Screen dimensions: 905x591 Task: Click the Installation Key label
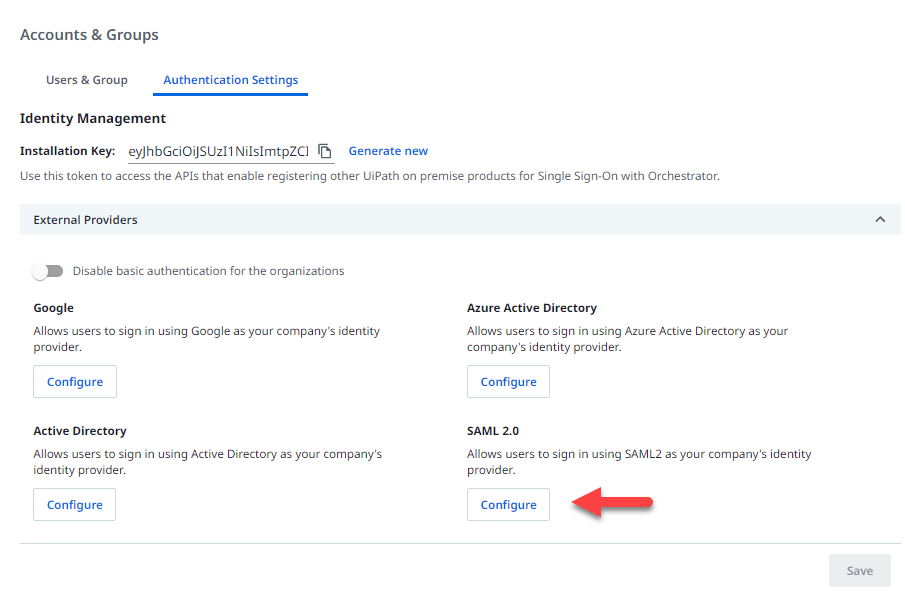click(x=68, y=151)
